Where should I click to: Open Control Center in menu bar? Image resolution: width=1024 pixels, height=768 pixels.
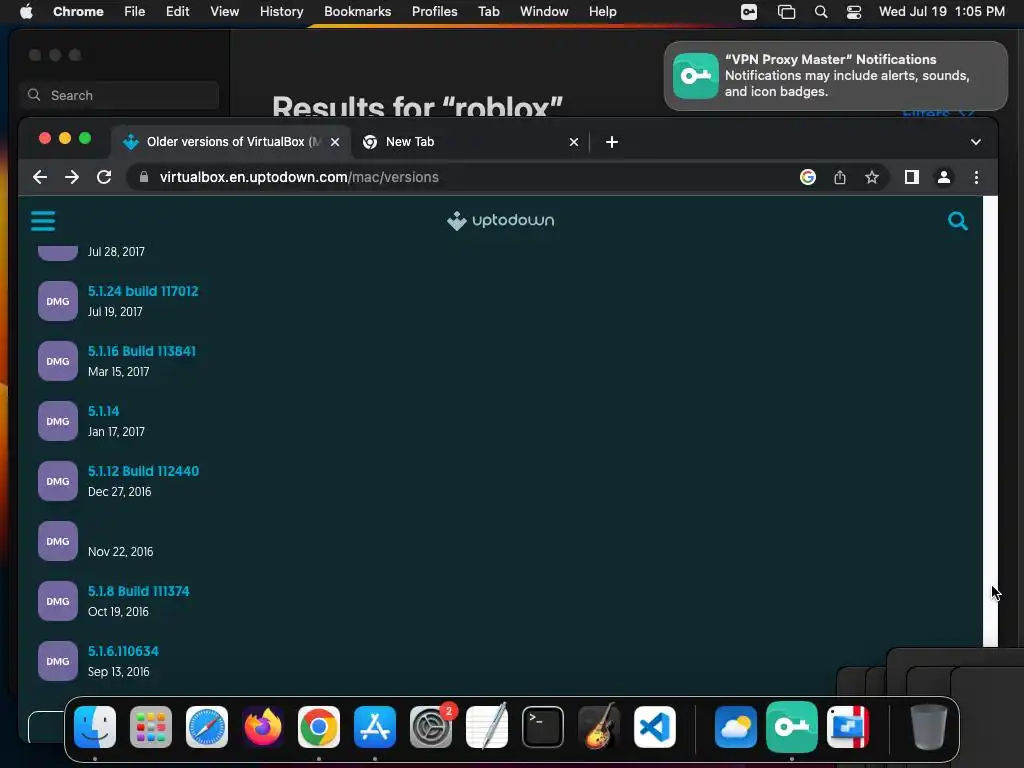tap(854, 12)
